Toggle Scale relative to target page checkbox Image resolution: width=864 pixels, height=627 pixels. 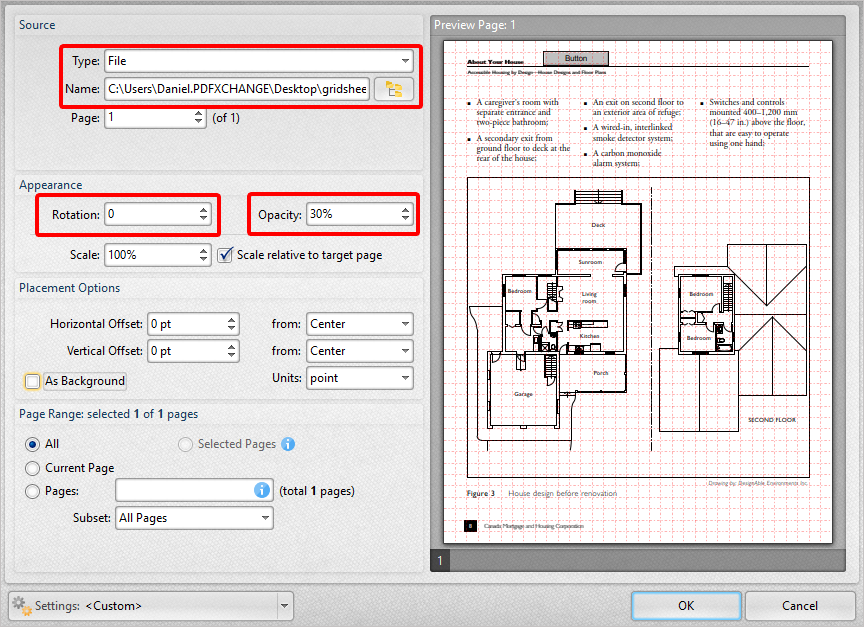(x=225, y=255)
